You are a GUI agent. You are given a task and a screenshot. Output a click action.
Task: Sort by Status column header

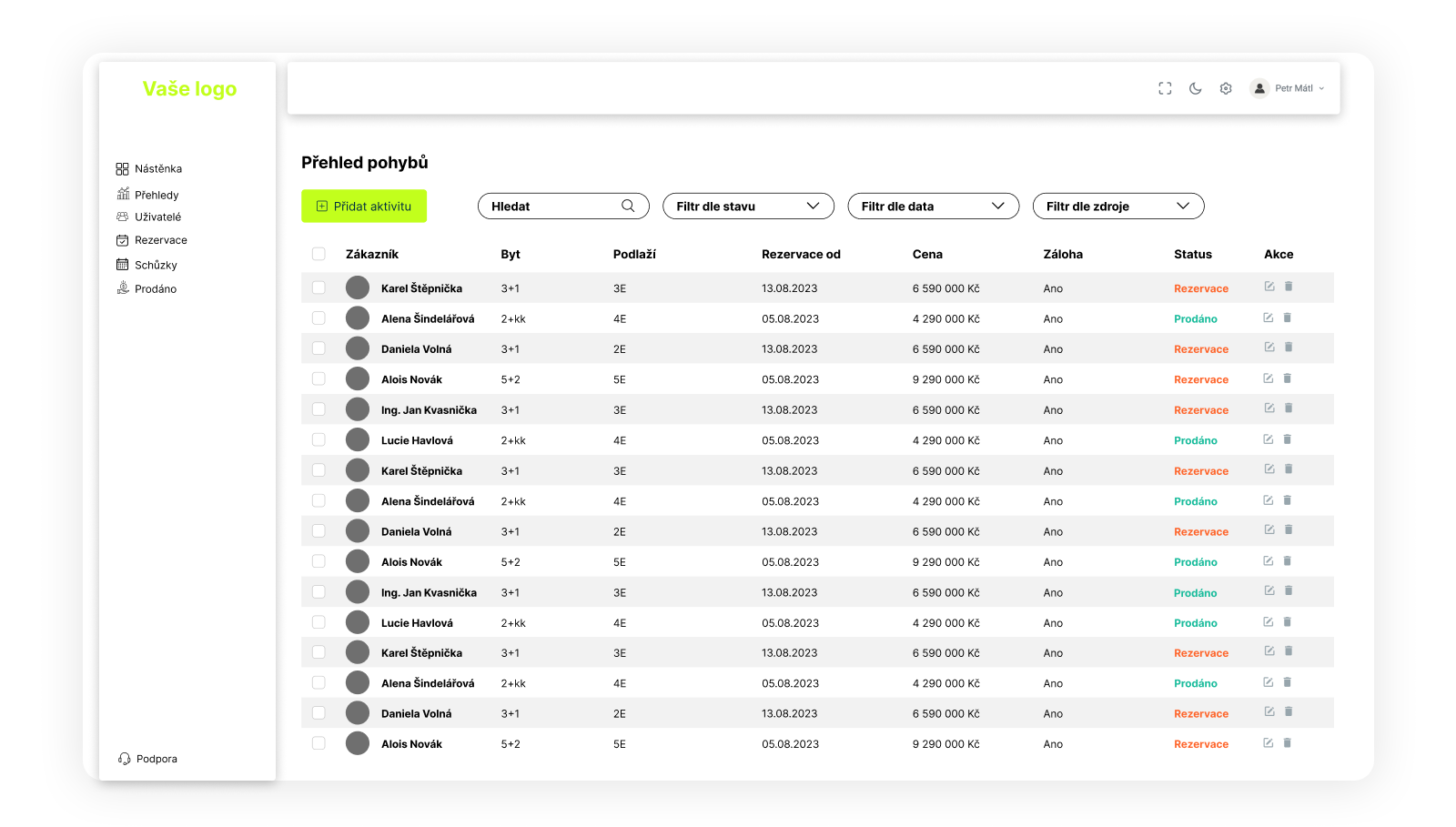(1193, 255)
